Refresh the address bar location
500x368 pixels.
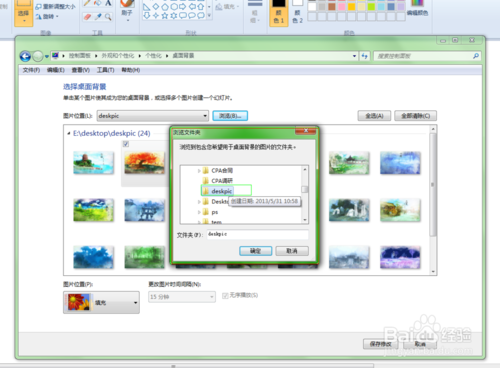pyautogui.click(x=365, y=56)
